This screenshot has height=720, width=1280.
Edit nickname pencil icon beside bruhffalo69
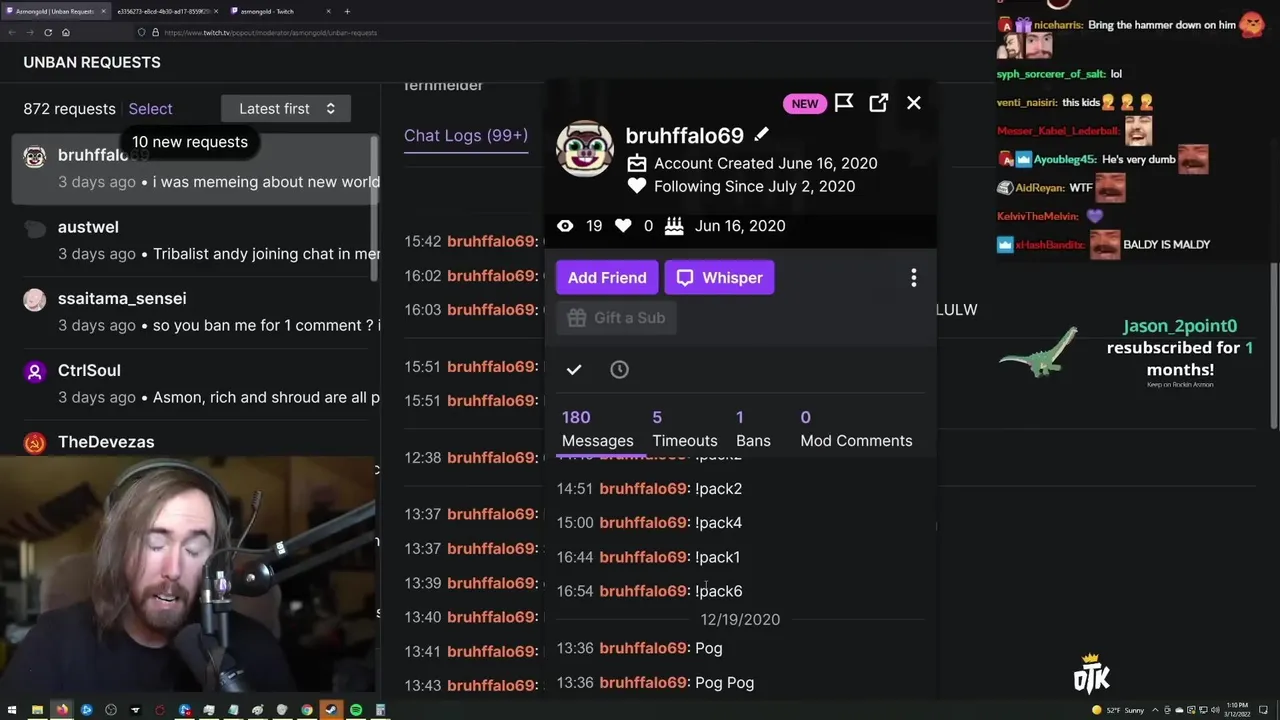(761, 135)
